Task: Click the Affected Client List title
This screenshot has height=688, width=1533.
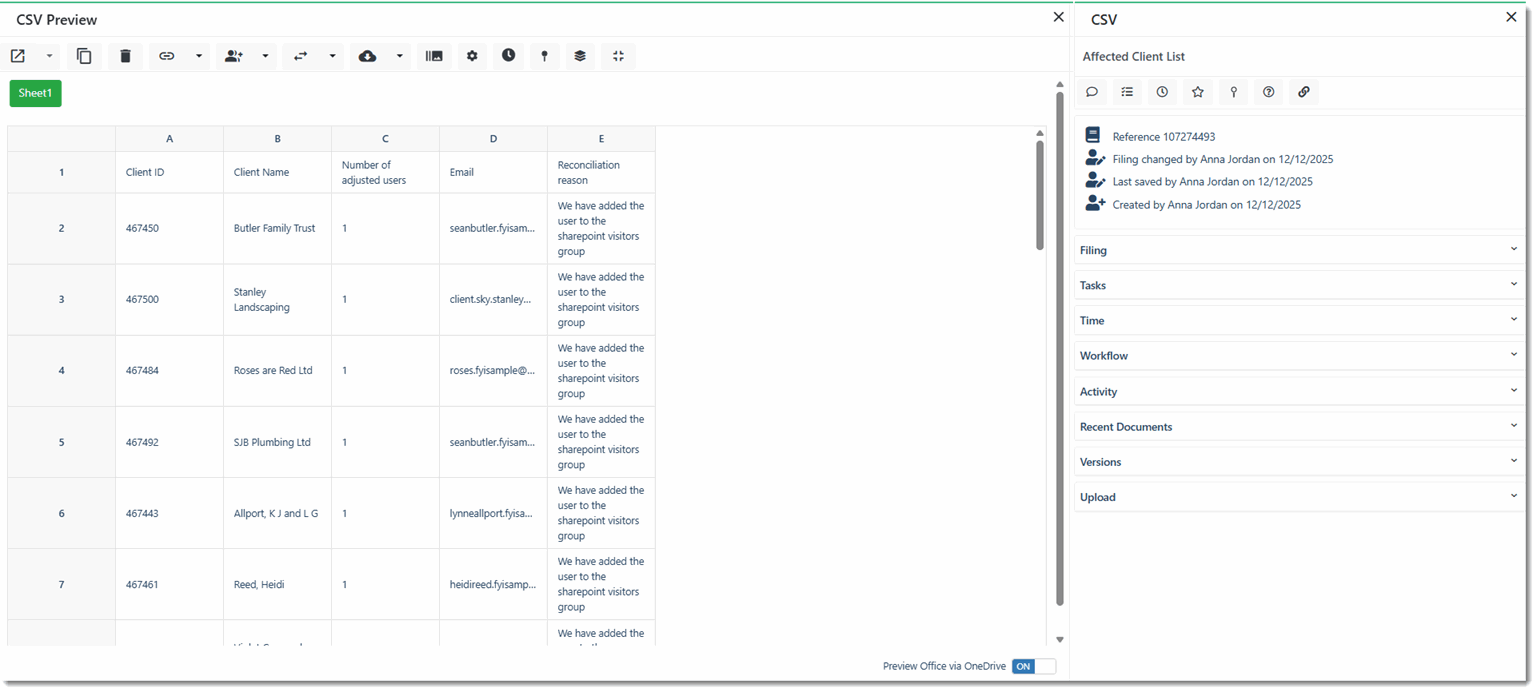Action: (x=1134, y=57)
